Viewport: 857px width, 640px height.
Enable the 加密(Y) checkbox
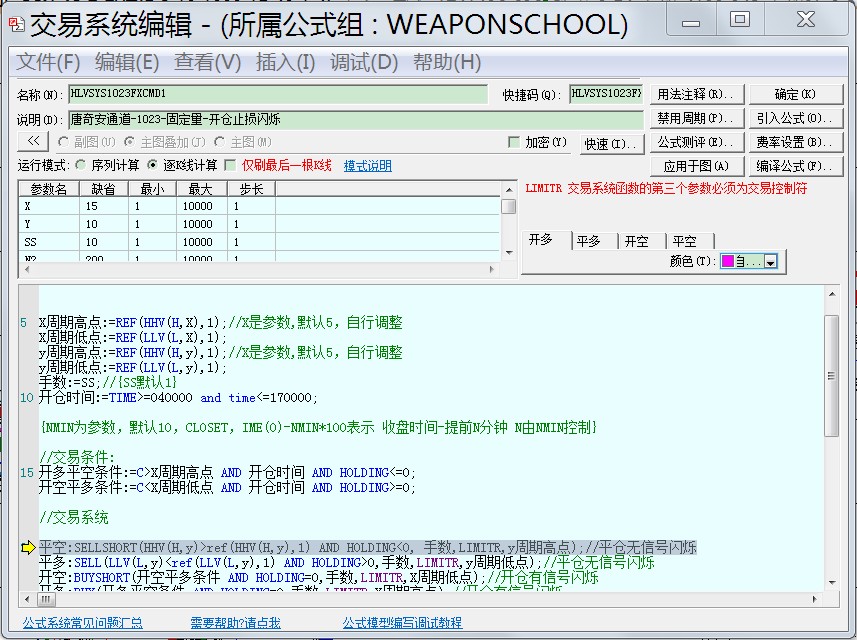514,142
